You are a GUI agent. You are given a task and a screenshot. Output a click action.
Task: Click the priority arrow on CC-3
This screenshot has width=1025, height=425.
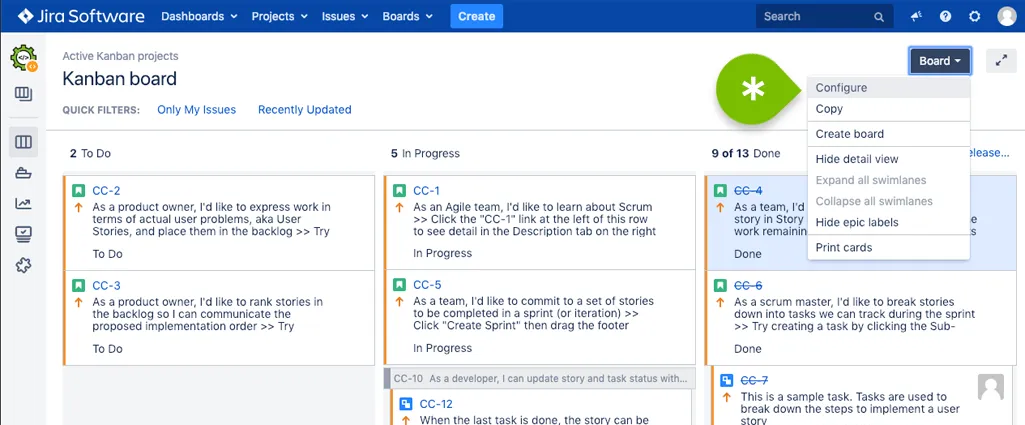click(78, 303)
